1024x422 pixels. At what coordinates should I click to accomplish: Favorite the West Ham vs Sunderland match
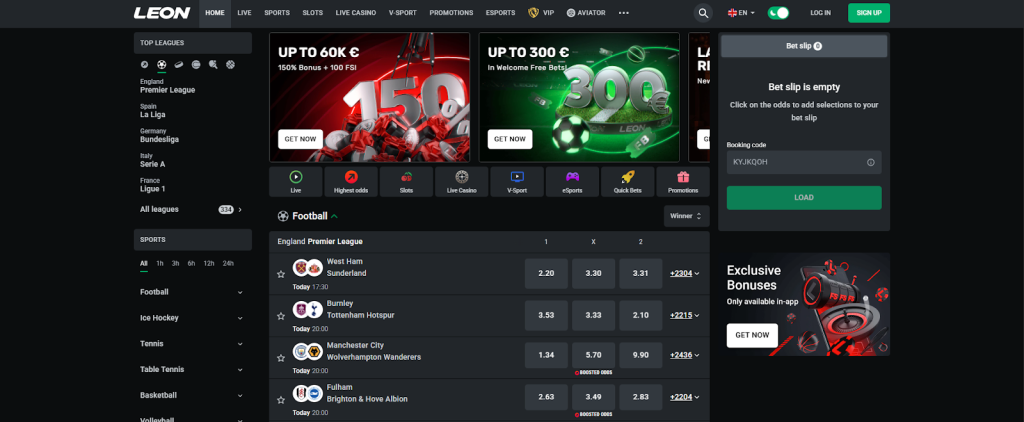[281, 274]
